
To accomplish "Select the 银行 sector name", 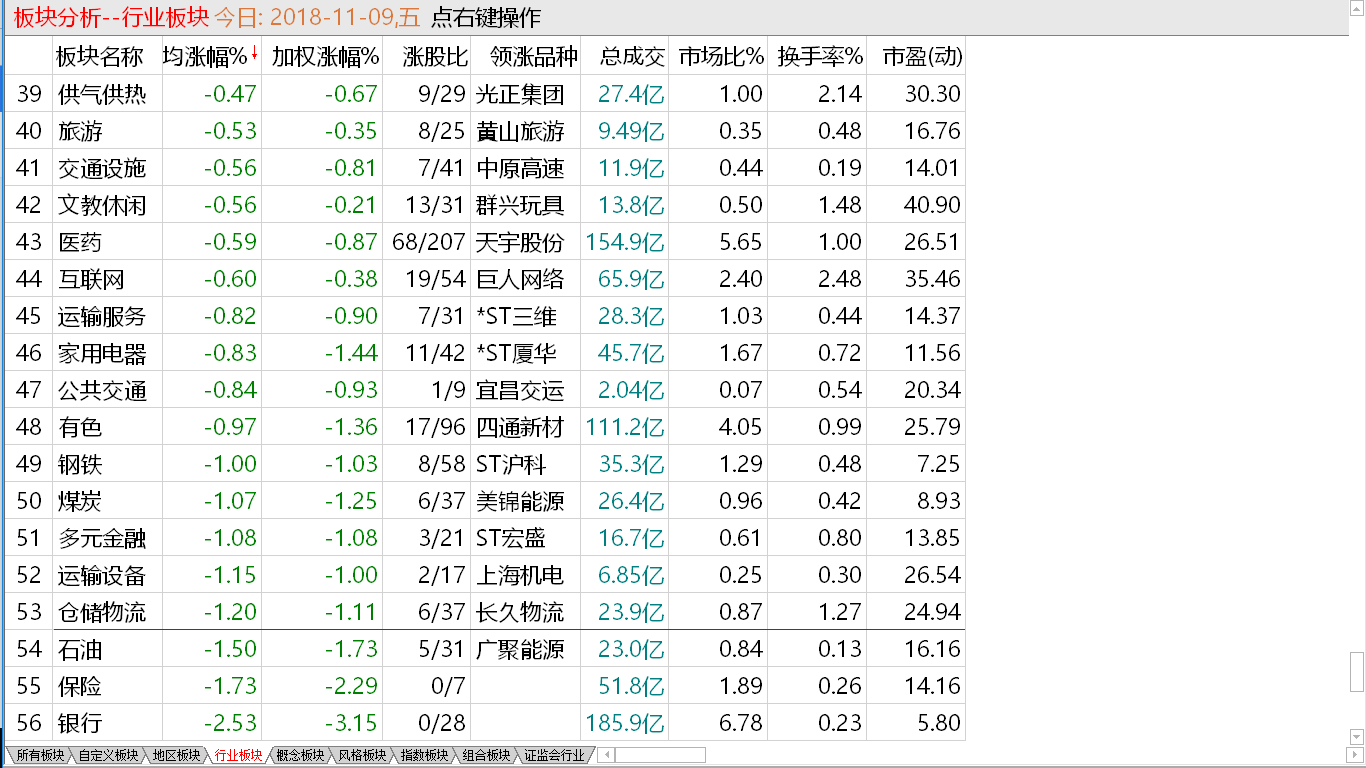I will pos(80,723).
